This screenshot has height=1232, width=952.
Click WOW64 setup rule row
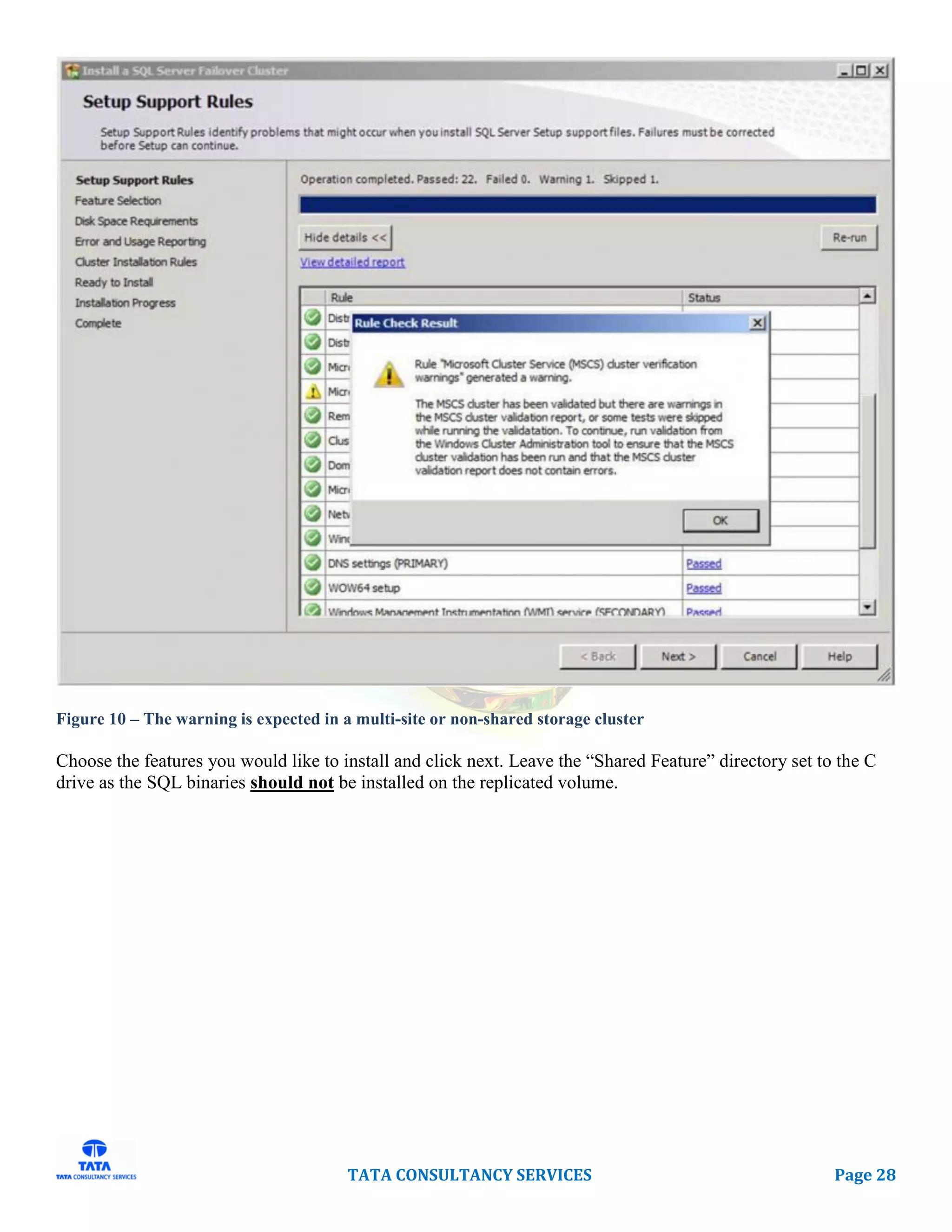(x=580, y=588)
